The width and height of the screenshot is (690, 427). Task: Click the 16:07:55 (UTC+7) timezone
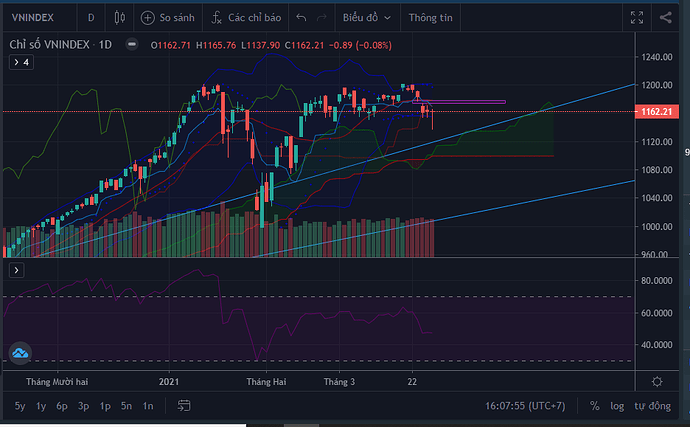(x=525, y=406)
